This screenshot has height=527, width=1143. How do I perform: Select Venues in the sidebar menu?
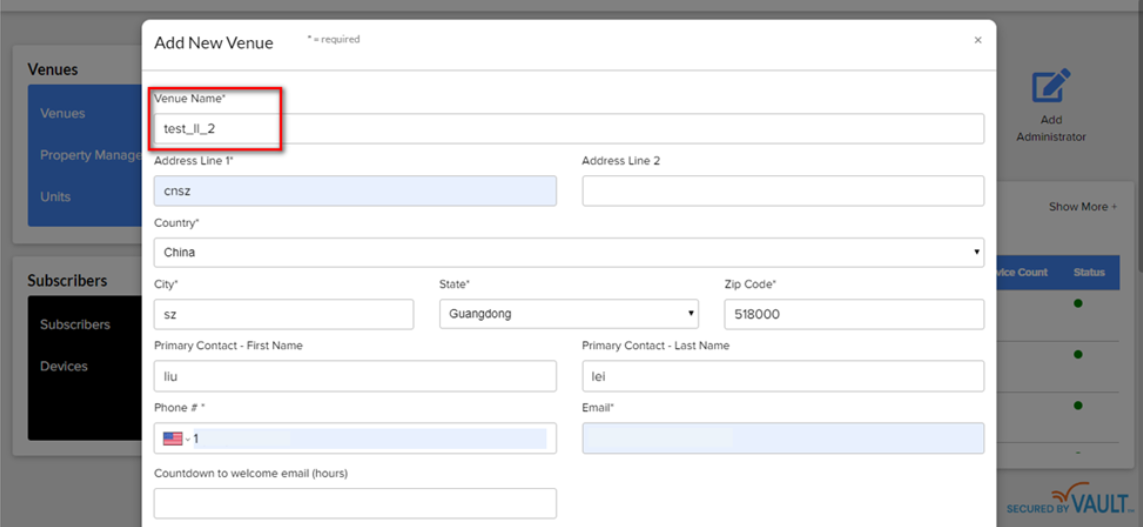click(63, 113)
